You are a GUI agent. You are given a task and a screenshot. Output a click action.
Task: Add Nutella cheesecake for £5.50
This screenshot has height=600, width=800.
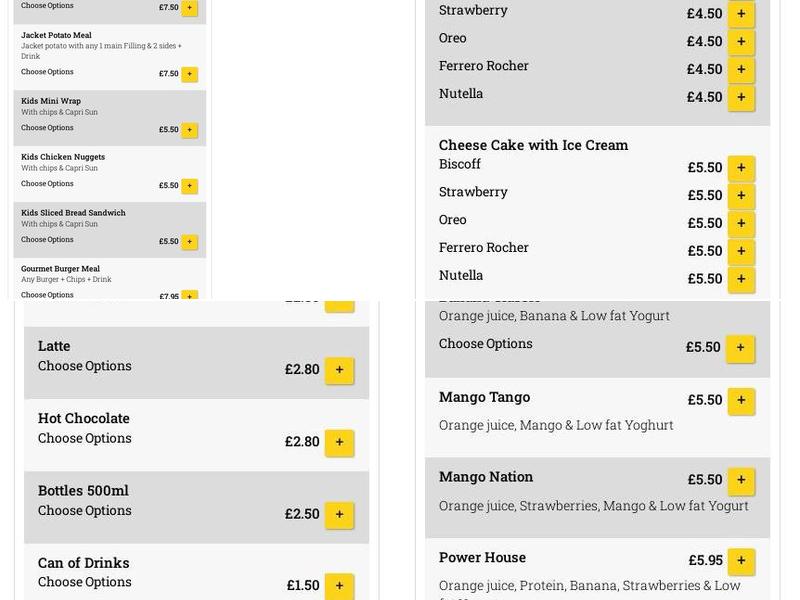(740, 279)
